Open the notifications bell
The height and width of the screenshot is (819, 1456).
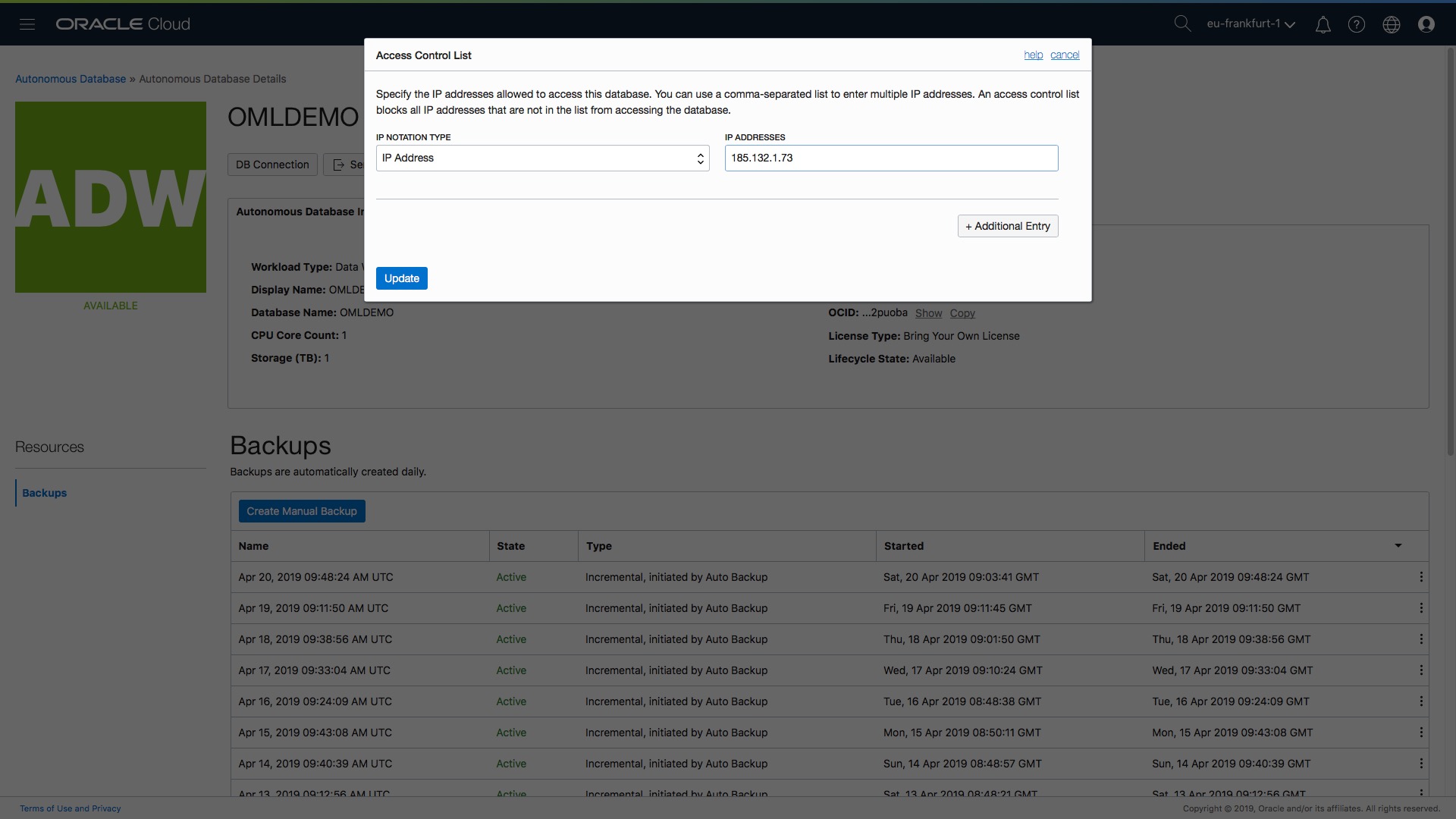point(1323,25)
